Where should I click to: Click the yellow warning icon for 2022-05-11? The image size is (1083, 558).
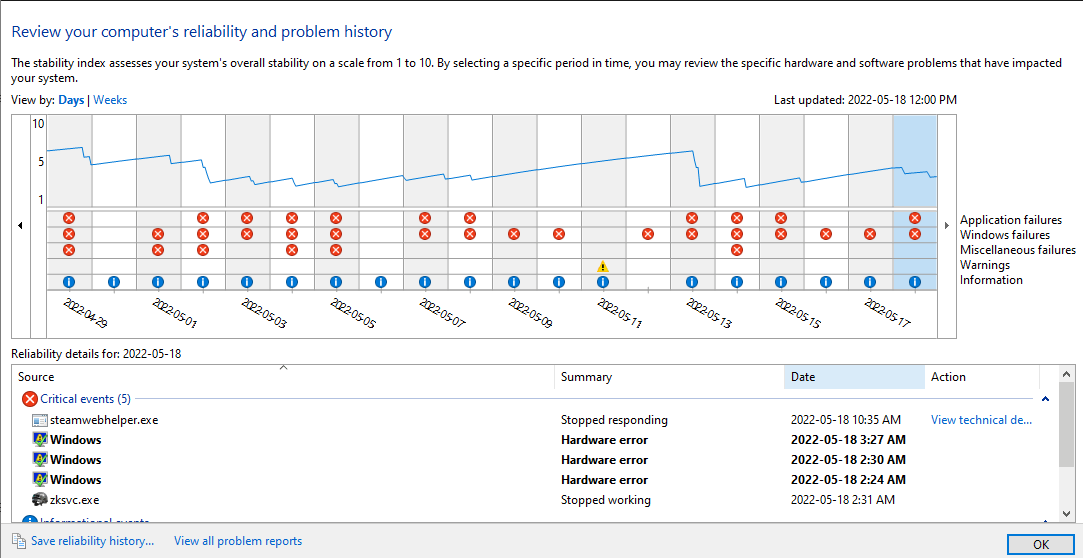603,266
